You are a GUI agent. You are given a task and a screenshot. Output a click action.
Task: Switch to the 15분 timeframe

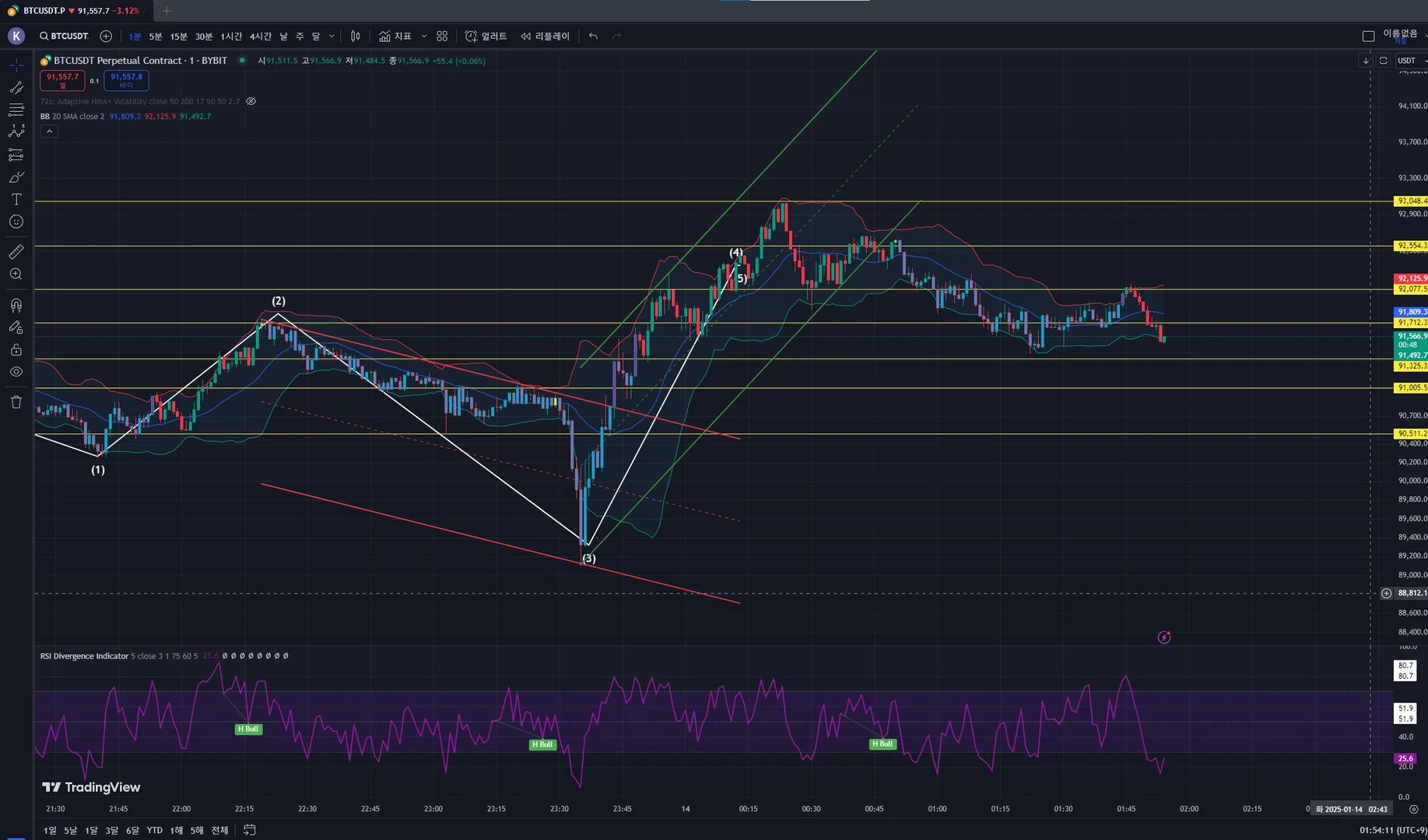point(178,37)
